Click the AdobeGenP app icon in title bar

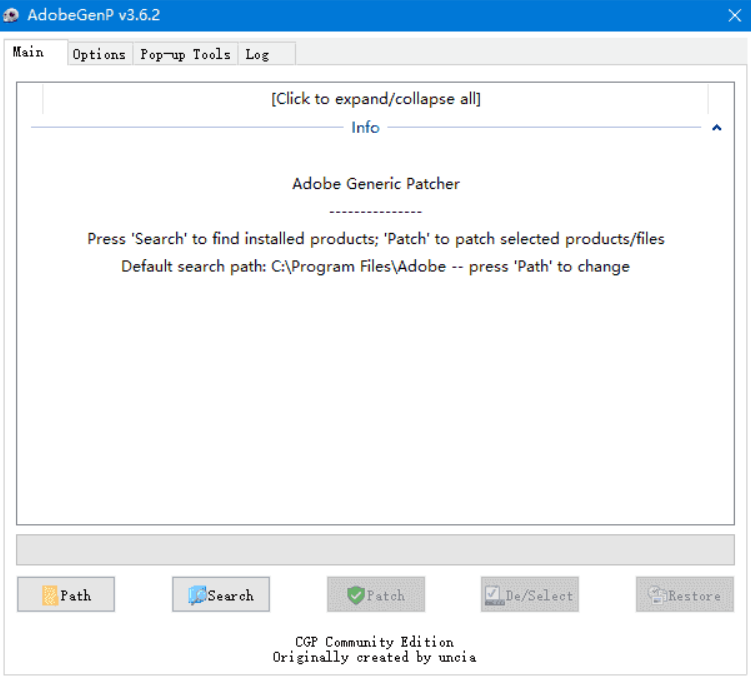click(x=12, y=15)
